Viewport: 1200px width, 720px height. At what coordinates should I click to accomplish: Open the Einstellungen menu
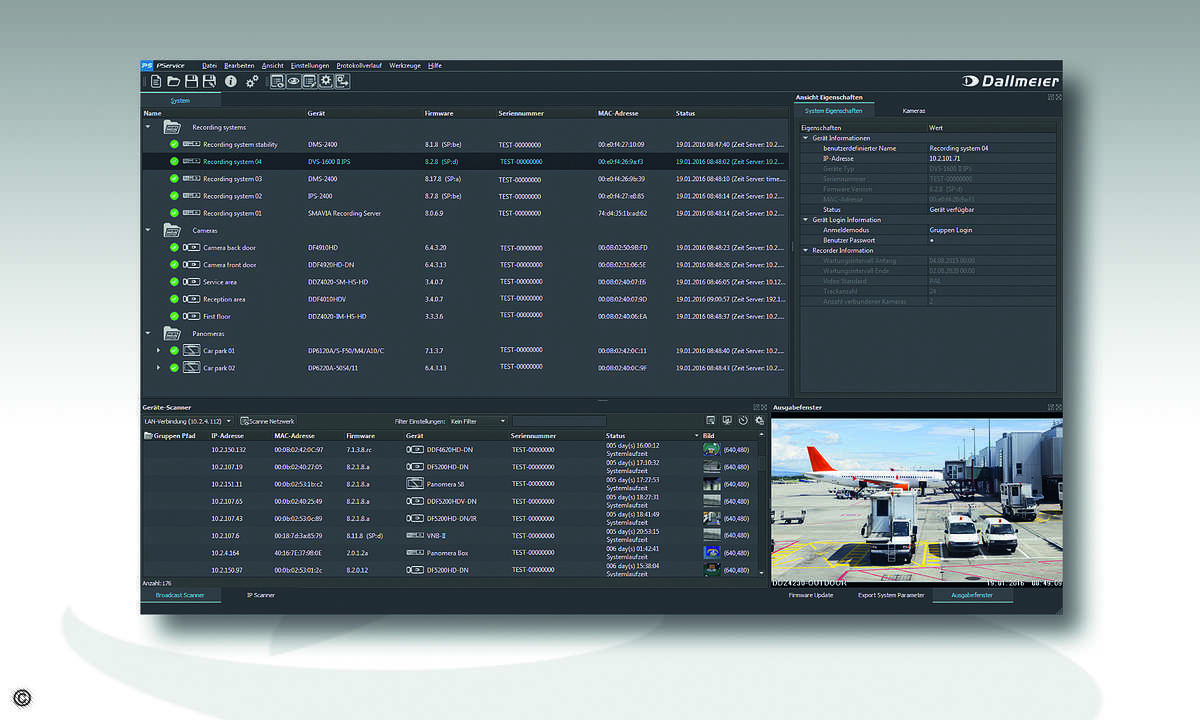(x=310, y=65)
